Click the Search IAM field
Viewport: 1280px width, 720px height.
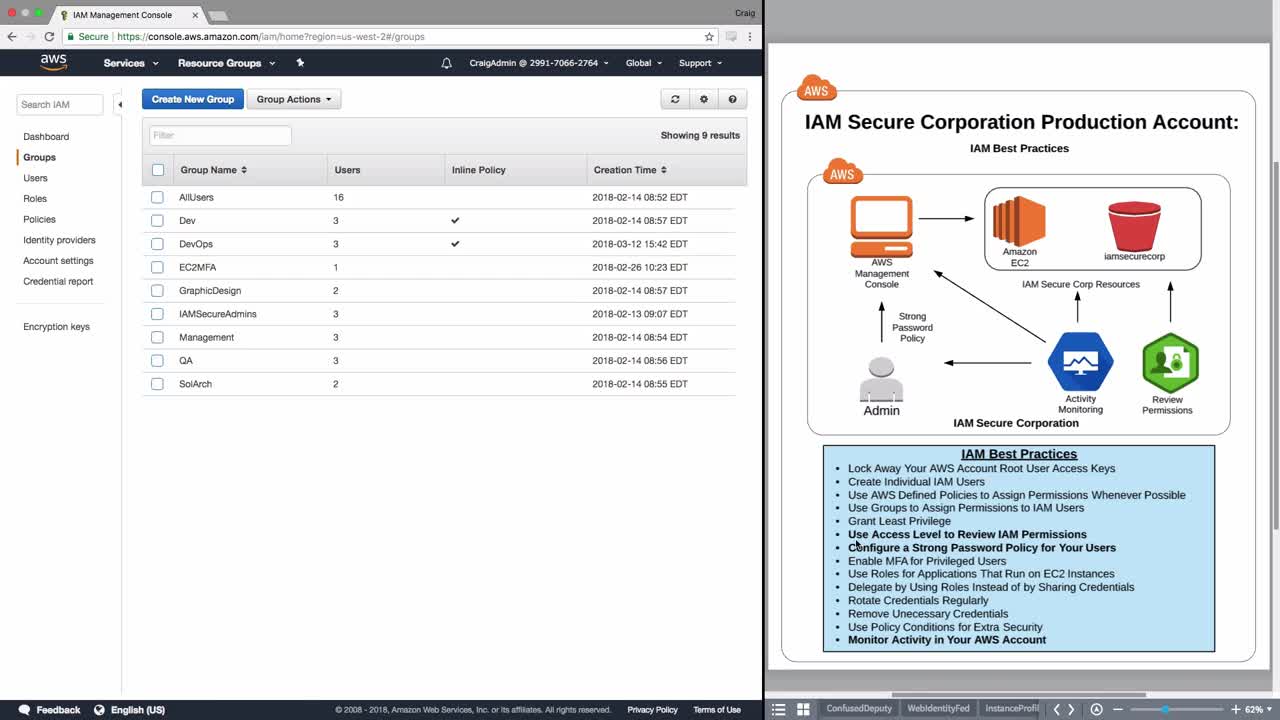click(x=60, y=104)
